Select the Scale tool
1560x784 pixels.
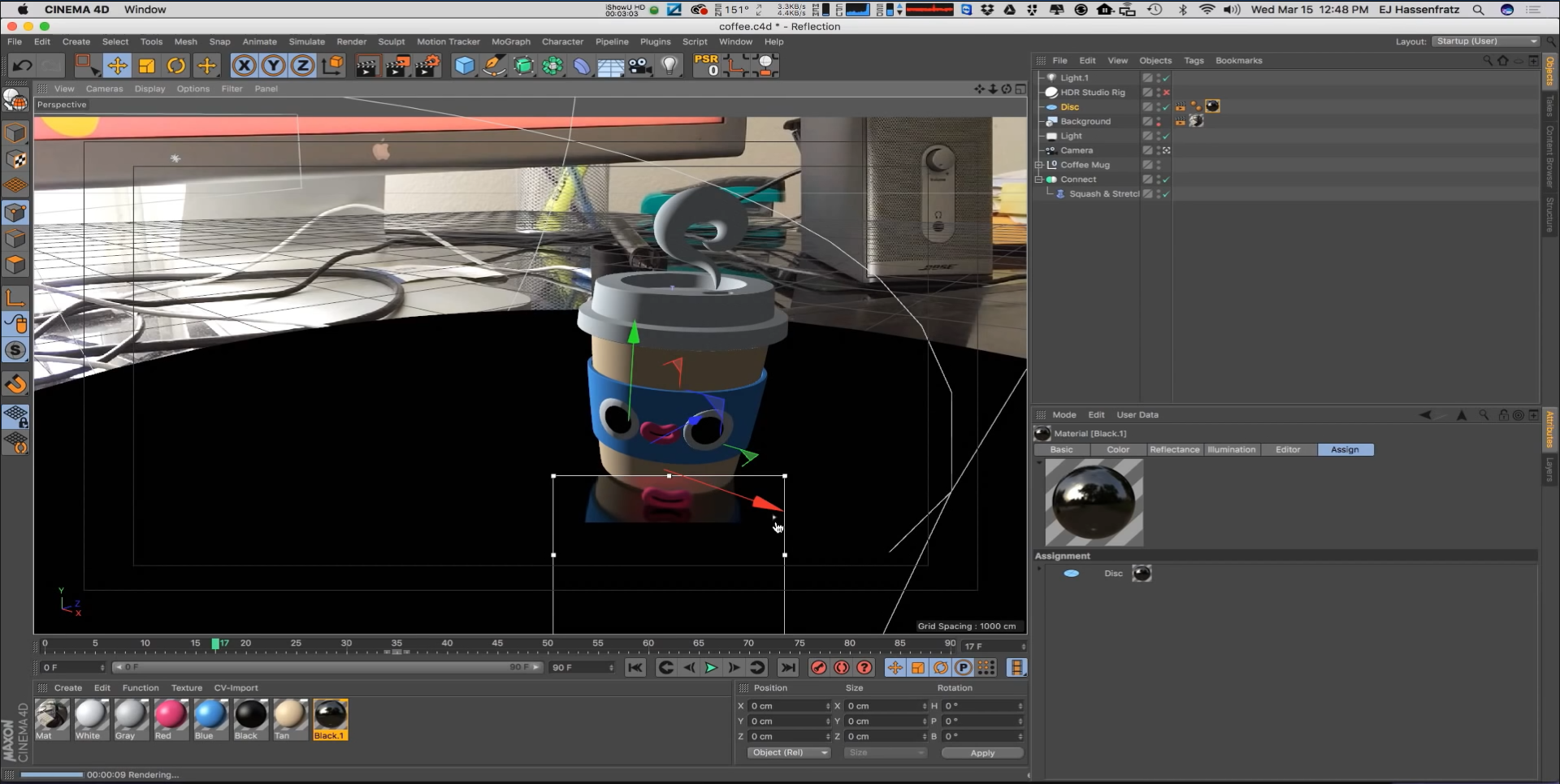(147, 66)
